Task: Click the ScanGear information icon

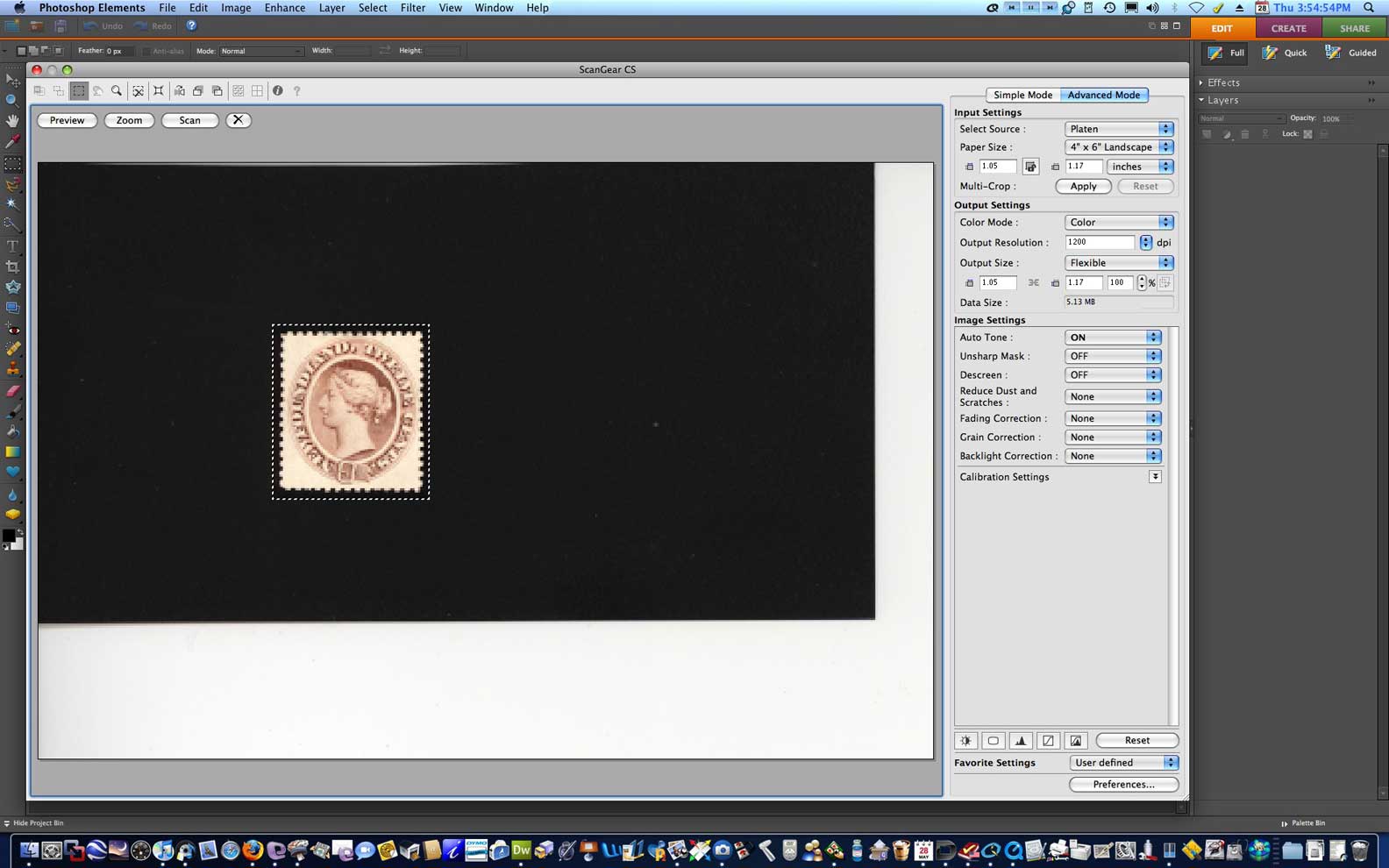Action: (277, 90)
